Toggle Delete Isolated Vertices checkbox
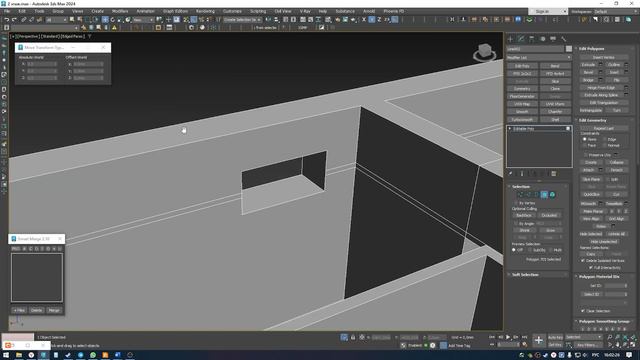The image size is (640, 360). click(x=583, y=260)
